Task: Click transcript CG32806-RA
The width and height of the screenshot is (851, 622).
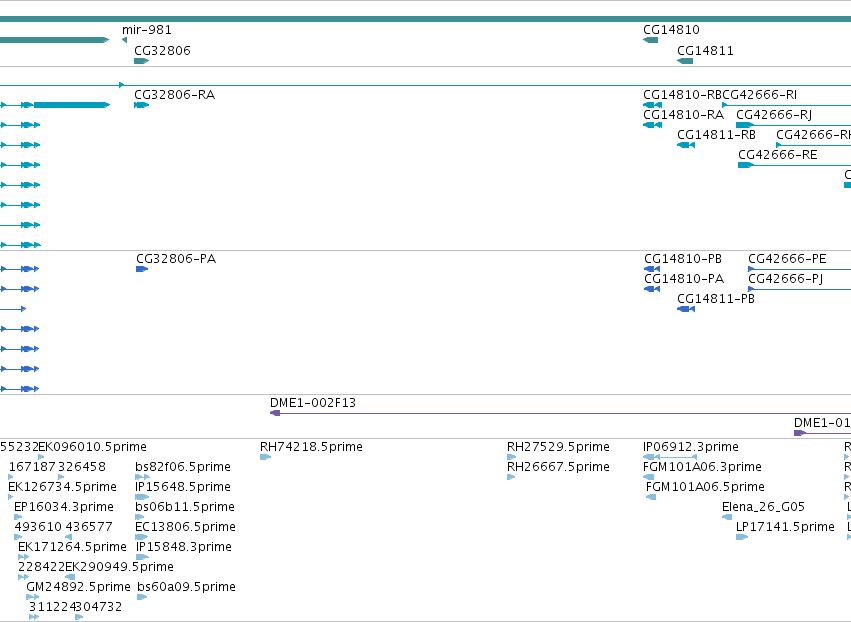Action: [175, 94]
